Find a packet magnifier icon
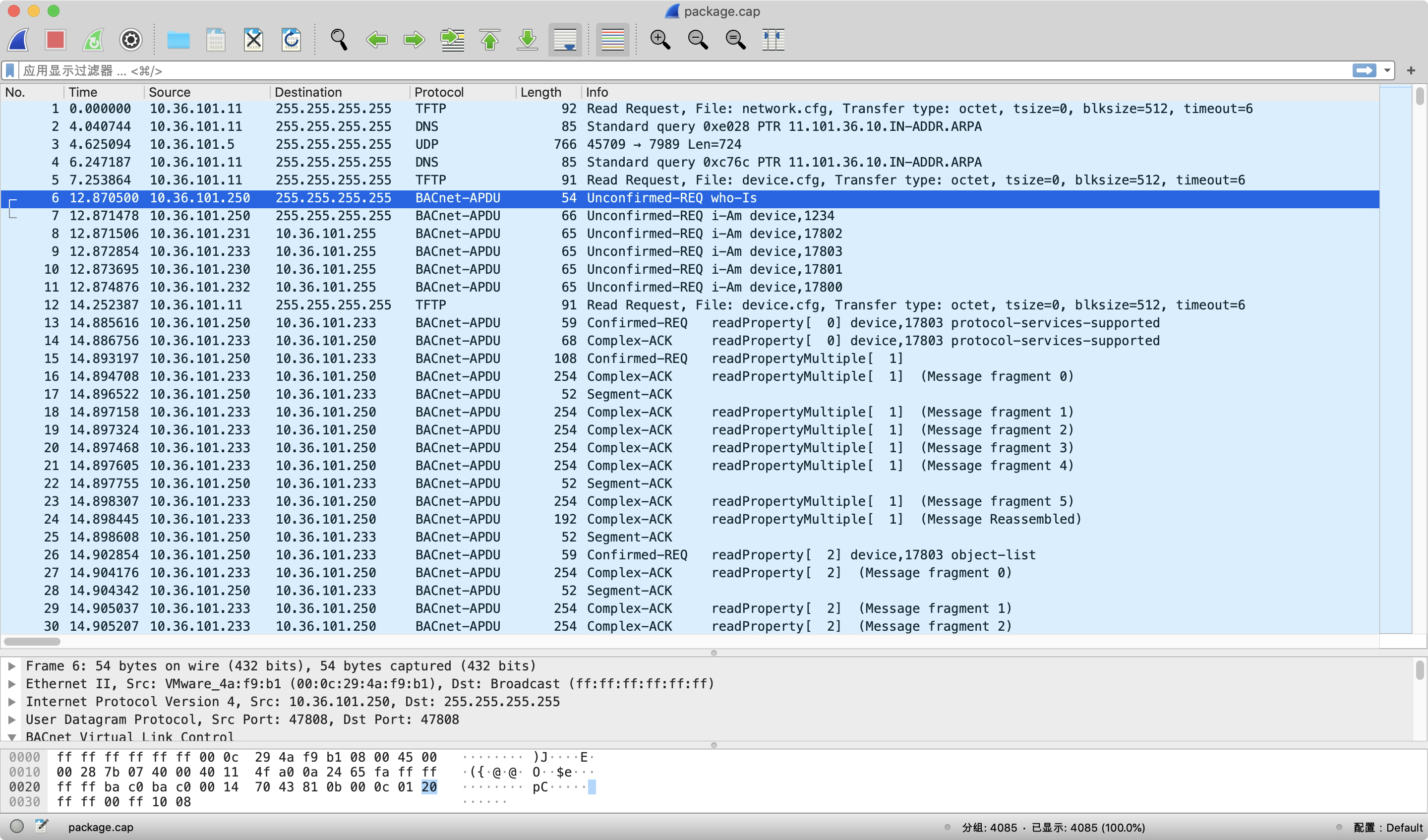1428x840 pixels. (x=339, y=40)
